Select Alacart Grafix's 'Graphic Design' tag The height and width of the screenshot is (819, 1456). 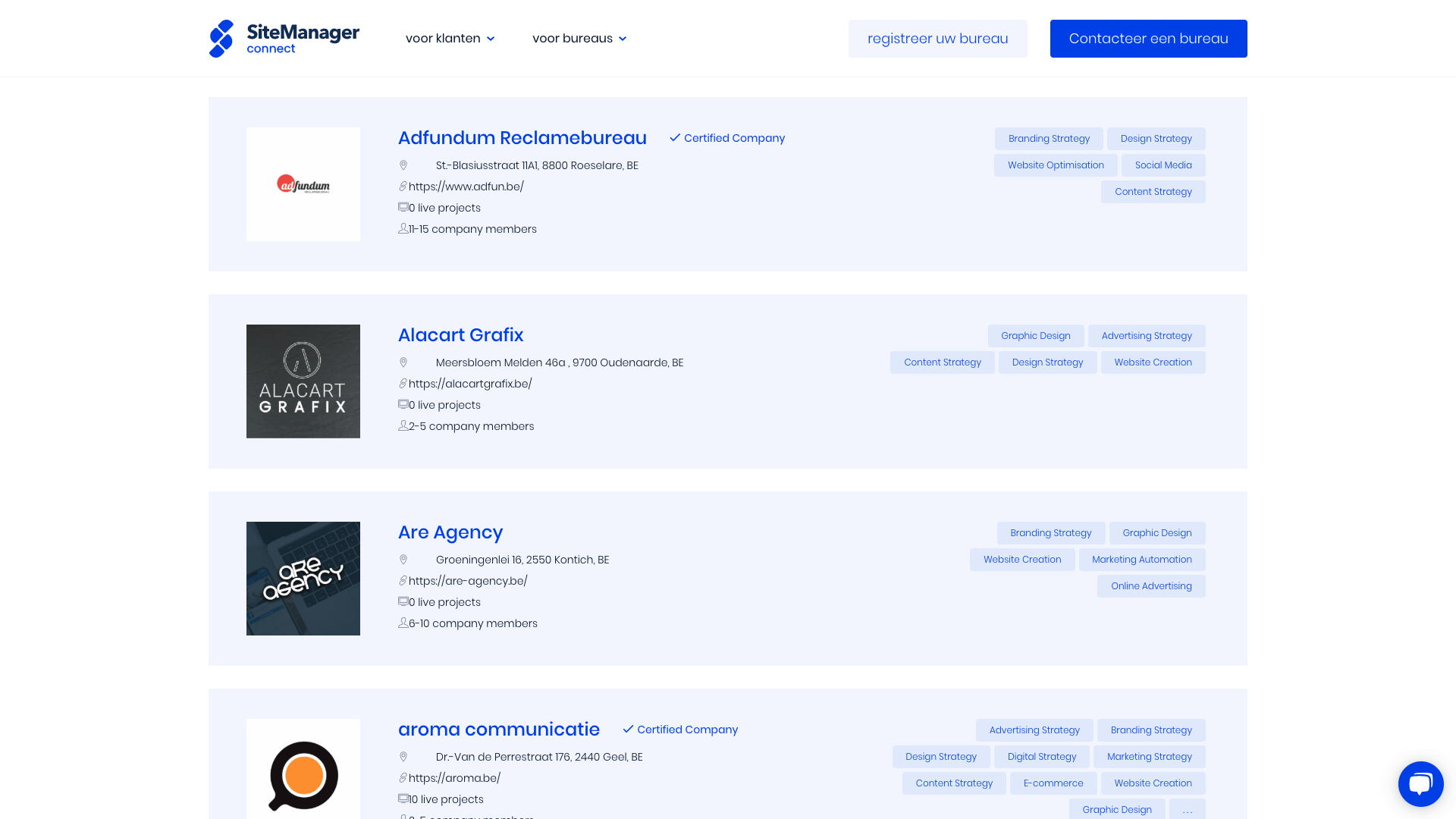click(1035, 336)
